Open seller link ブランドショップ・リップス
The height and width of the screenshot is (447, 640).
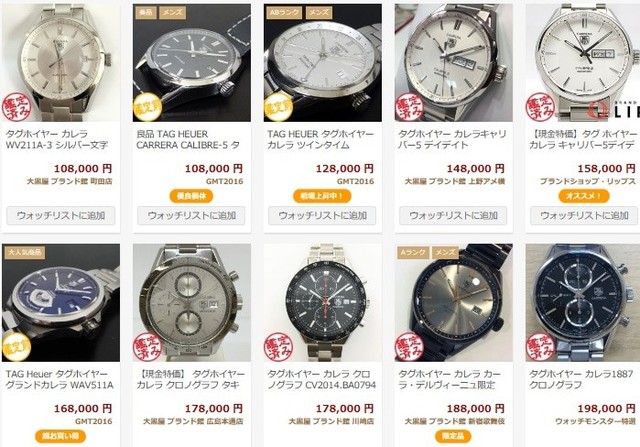588,181
